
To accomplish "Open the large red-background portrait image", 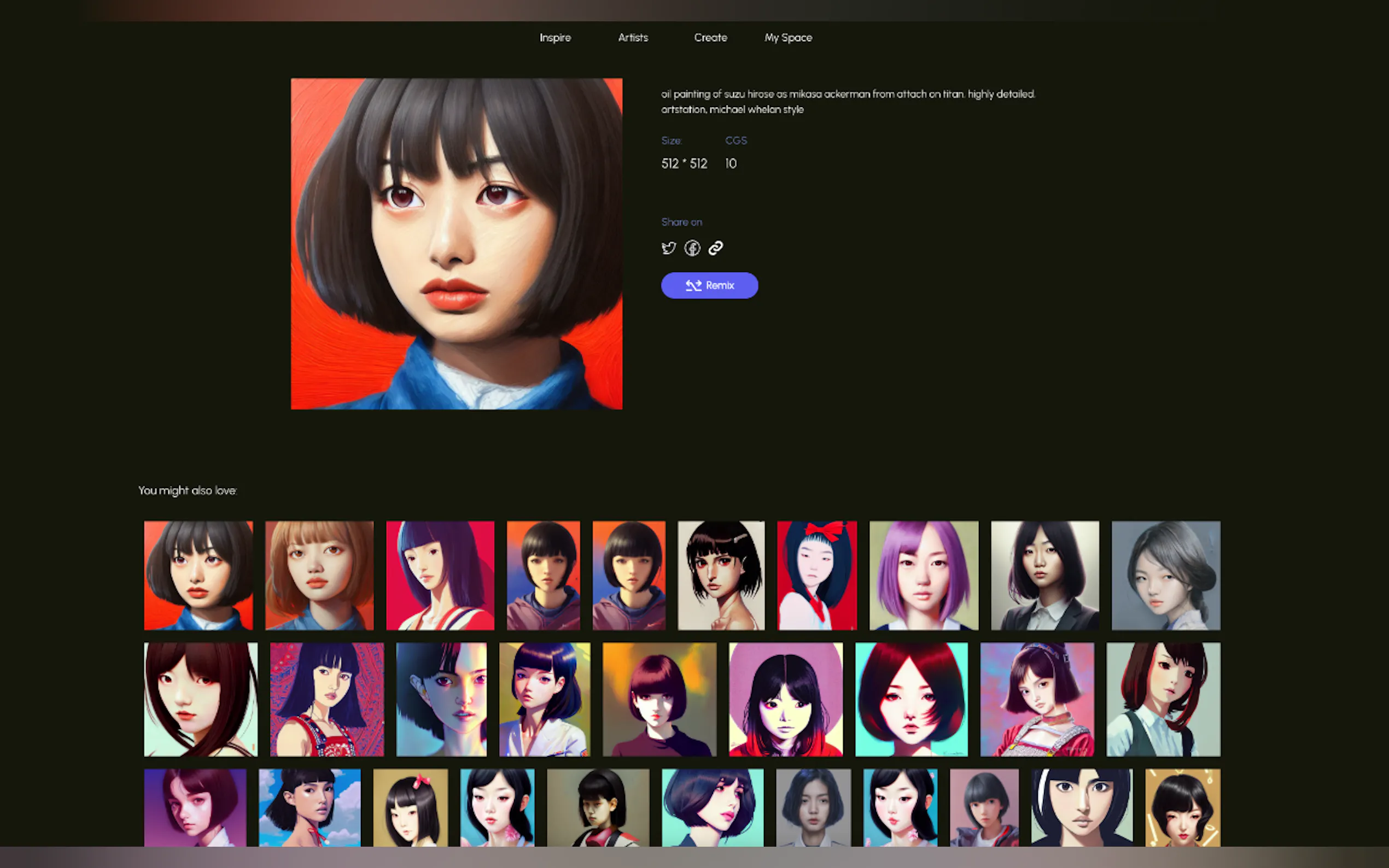I will point(457,244).
